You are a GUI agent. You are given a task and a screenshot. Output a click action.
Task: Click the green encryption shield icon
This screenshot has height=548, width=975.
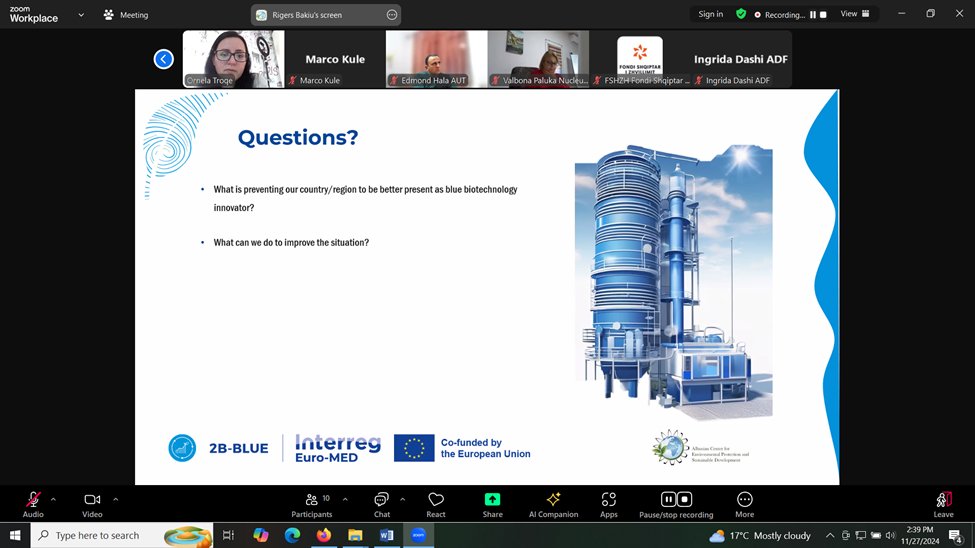(x=741, y=14)
